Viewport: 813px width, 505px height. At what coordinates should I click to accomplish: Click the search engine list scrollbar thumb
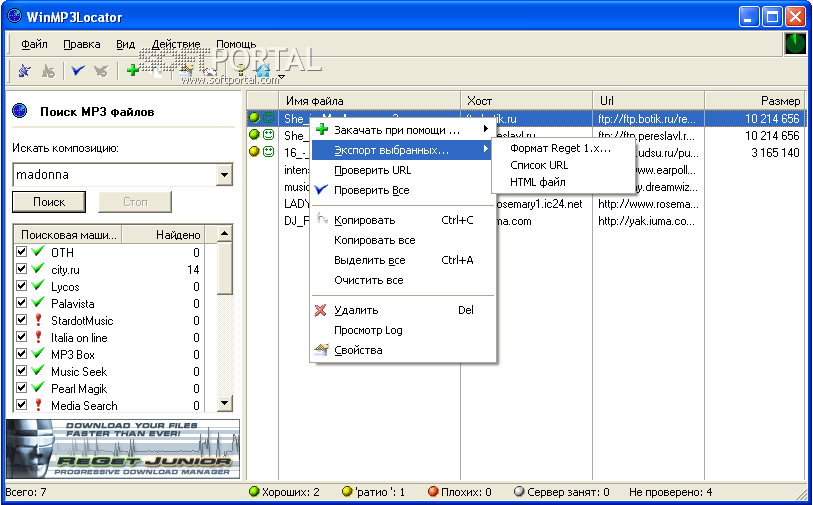pos(225,269)
